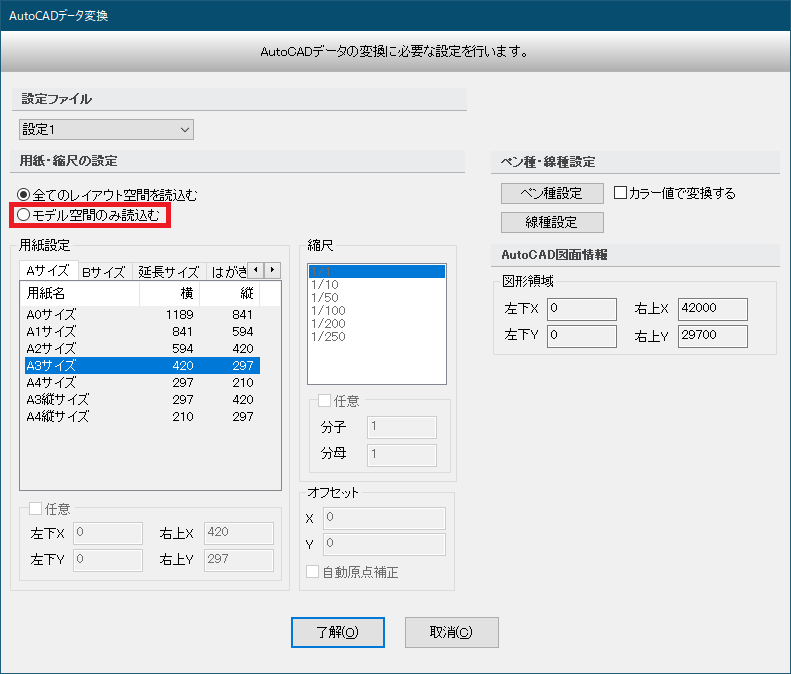Select scale 1/200 in 縮尺 list
The image size is (791, 674).
click(377, 324)
